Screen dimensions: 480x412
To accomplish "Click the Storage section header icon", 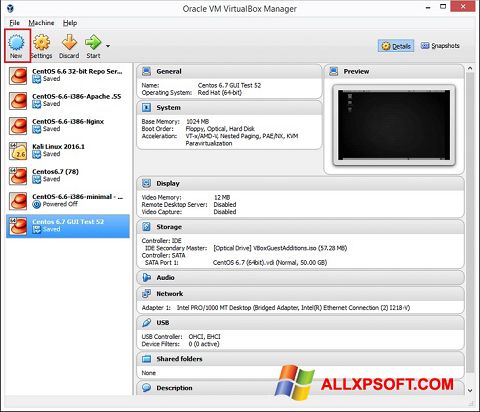I will point(146,227).
